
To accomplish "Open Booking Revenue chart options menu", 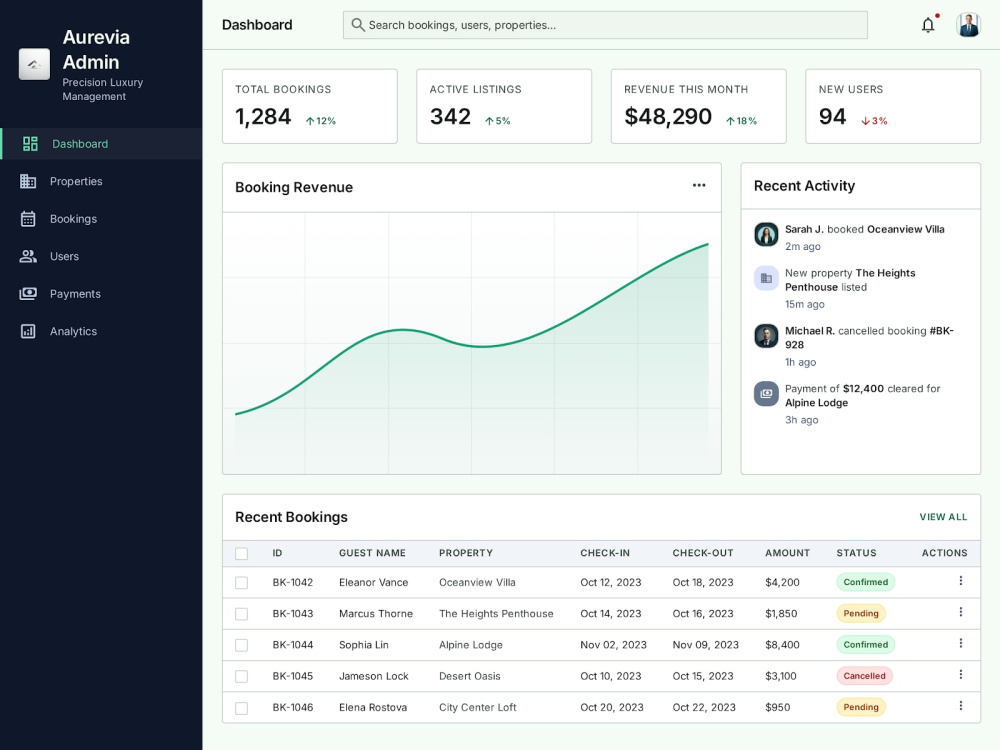I will (699, 186).
